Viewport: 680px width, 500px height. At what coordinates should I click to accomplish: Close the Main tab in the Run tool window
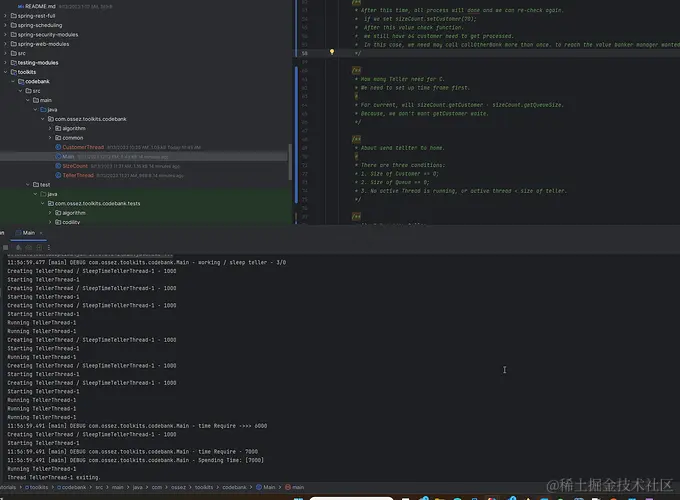click(x=41, y=233)
